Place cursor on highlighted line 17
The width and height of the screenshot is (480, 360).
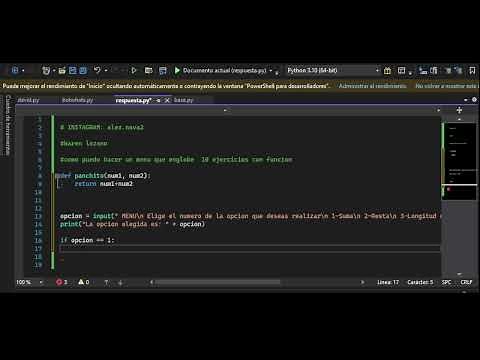coord(250,248)
